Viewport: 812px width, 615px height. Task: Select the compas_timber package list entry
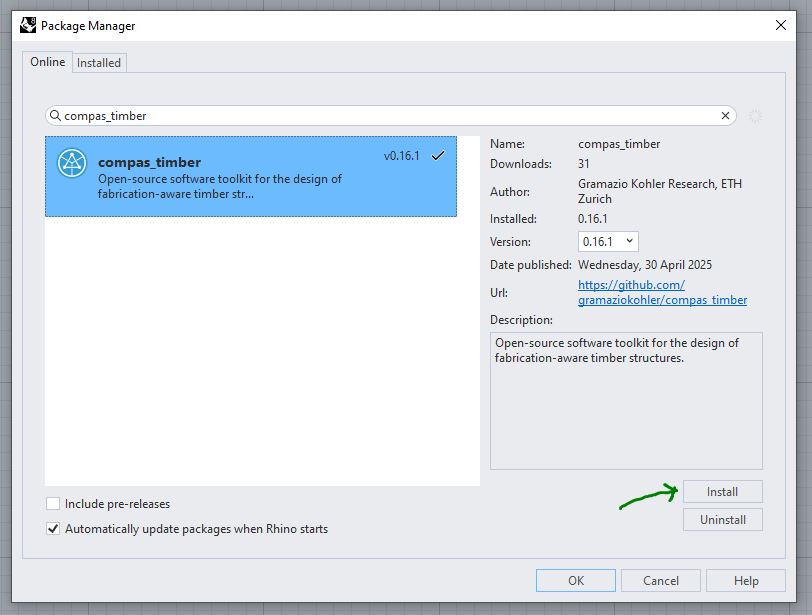[x=250, y=176]
